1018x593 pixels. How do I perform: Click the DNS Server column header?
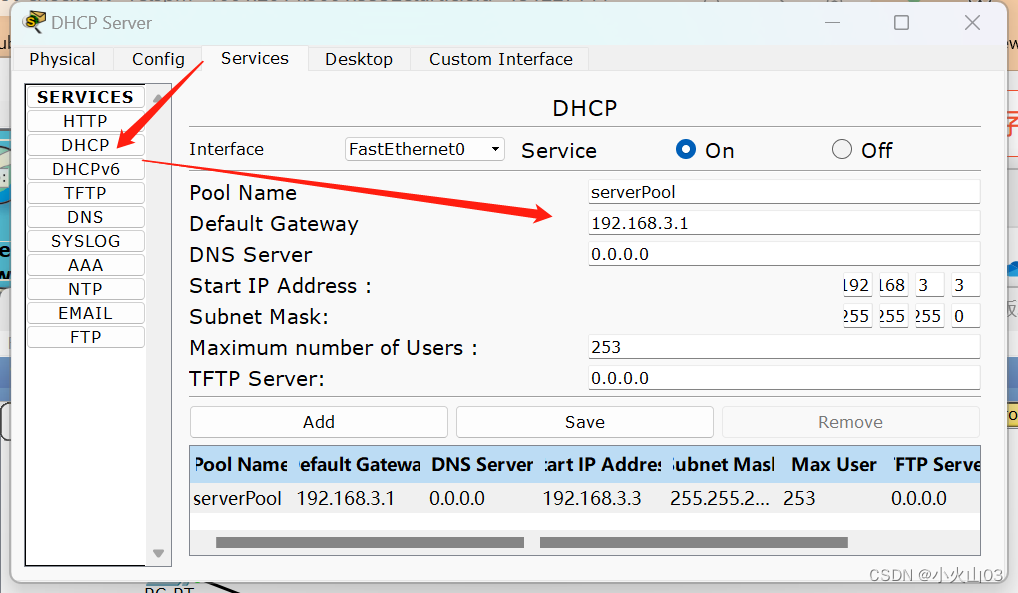tap(482, 464)
